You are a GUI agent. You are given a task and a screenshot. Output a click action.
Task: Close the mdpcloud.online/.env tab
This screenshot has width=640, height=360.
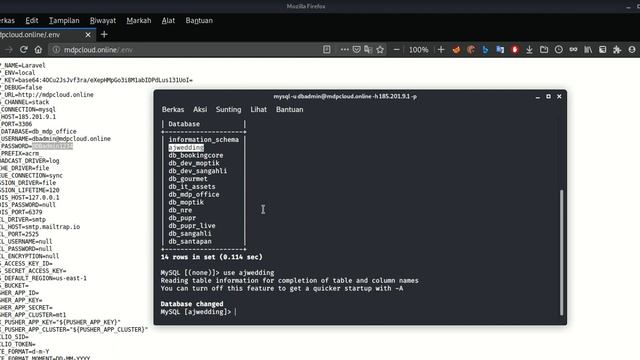(88, 35)
